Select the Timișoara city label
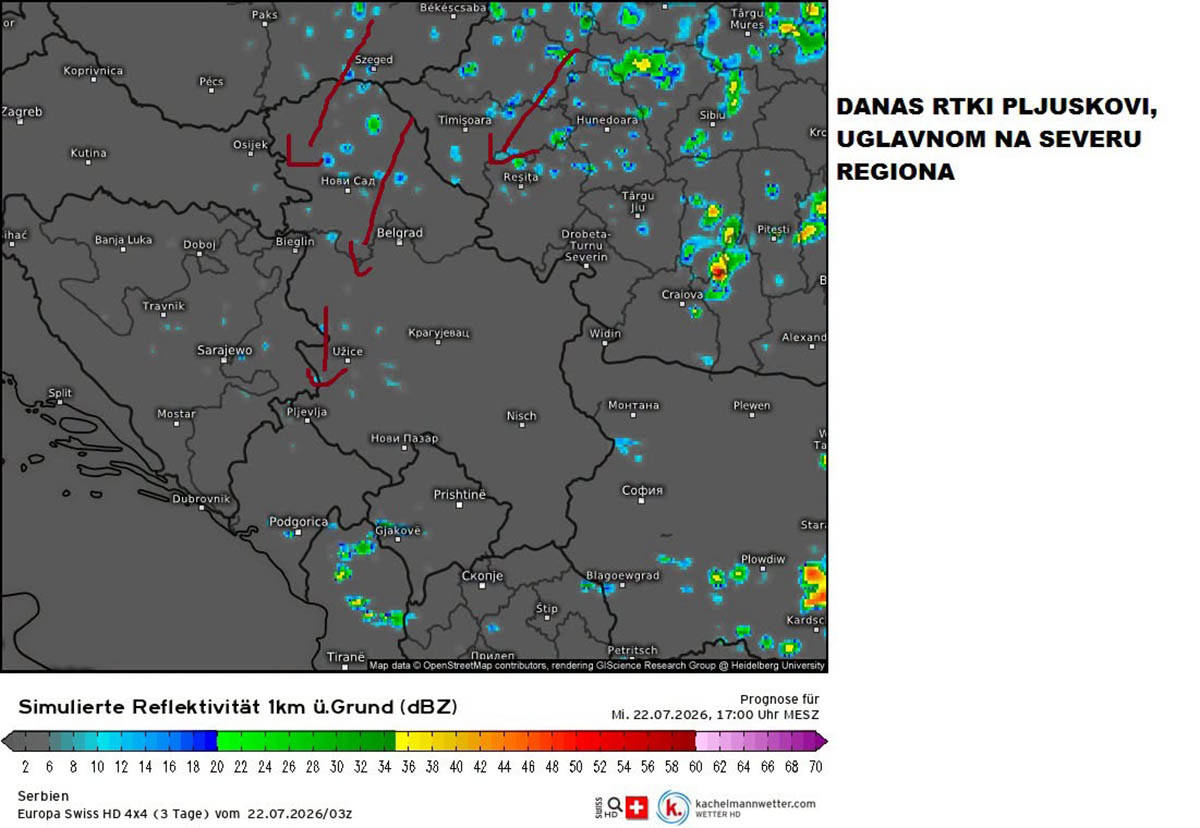The image size is (1200, 828). click(x=467, y=119)
